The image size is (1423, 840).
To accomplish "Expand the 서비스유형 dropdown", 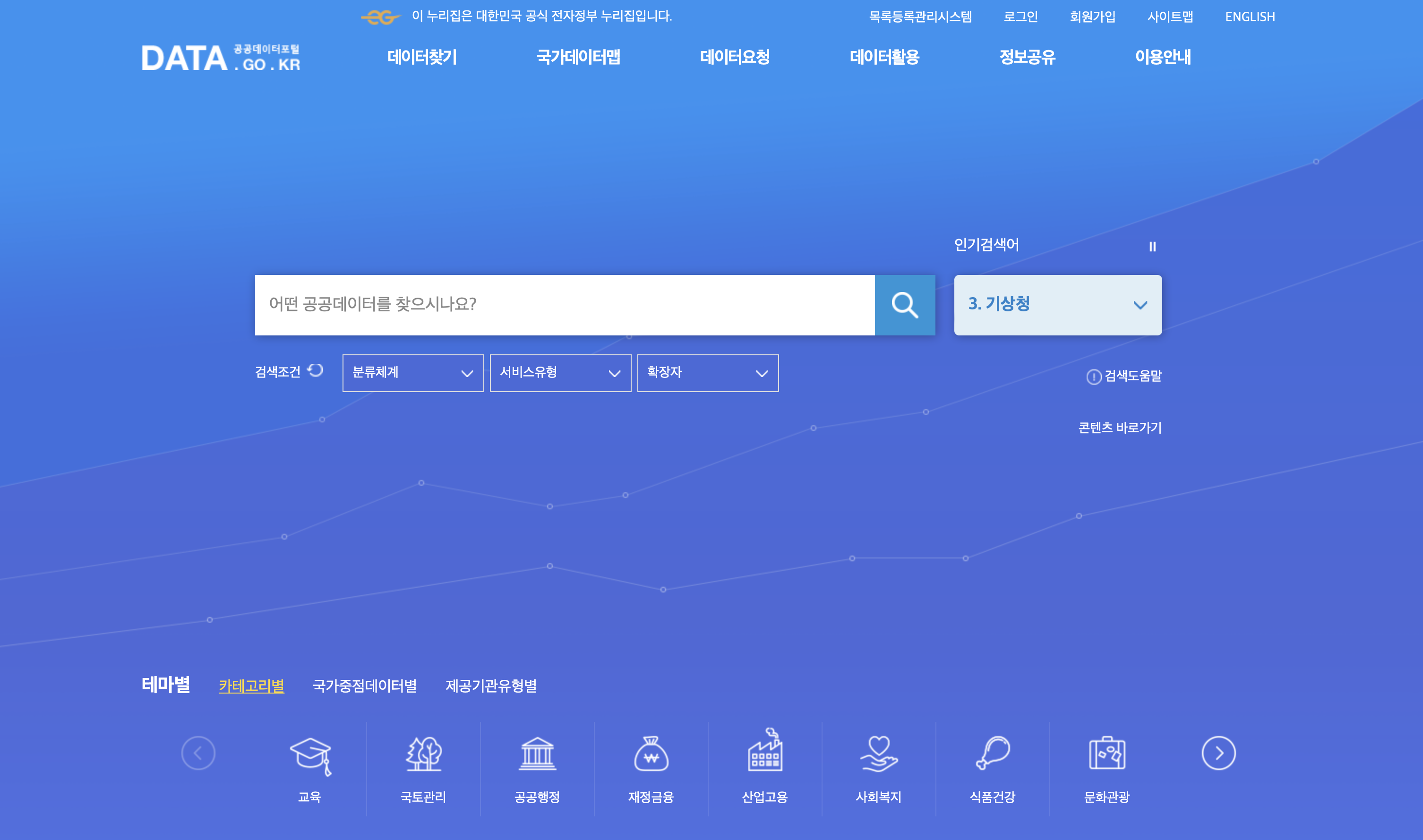I will 560,373.
